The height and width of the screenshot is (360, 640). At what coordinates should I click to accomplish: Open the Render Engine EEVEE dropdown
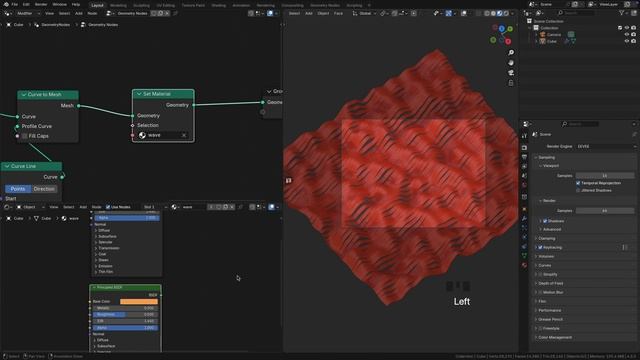[x=606, y=146]
